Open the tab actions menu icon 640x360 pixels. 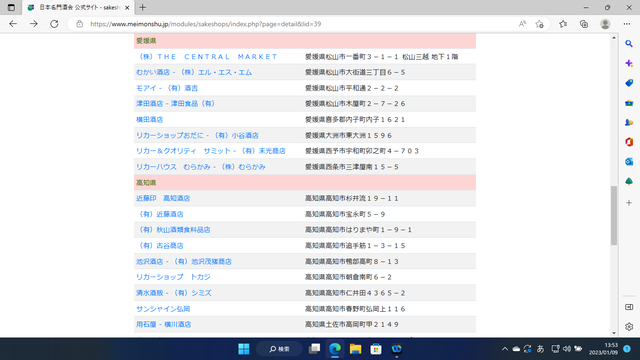click(x=11, y=7)
